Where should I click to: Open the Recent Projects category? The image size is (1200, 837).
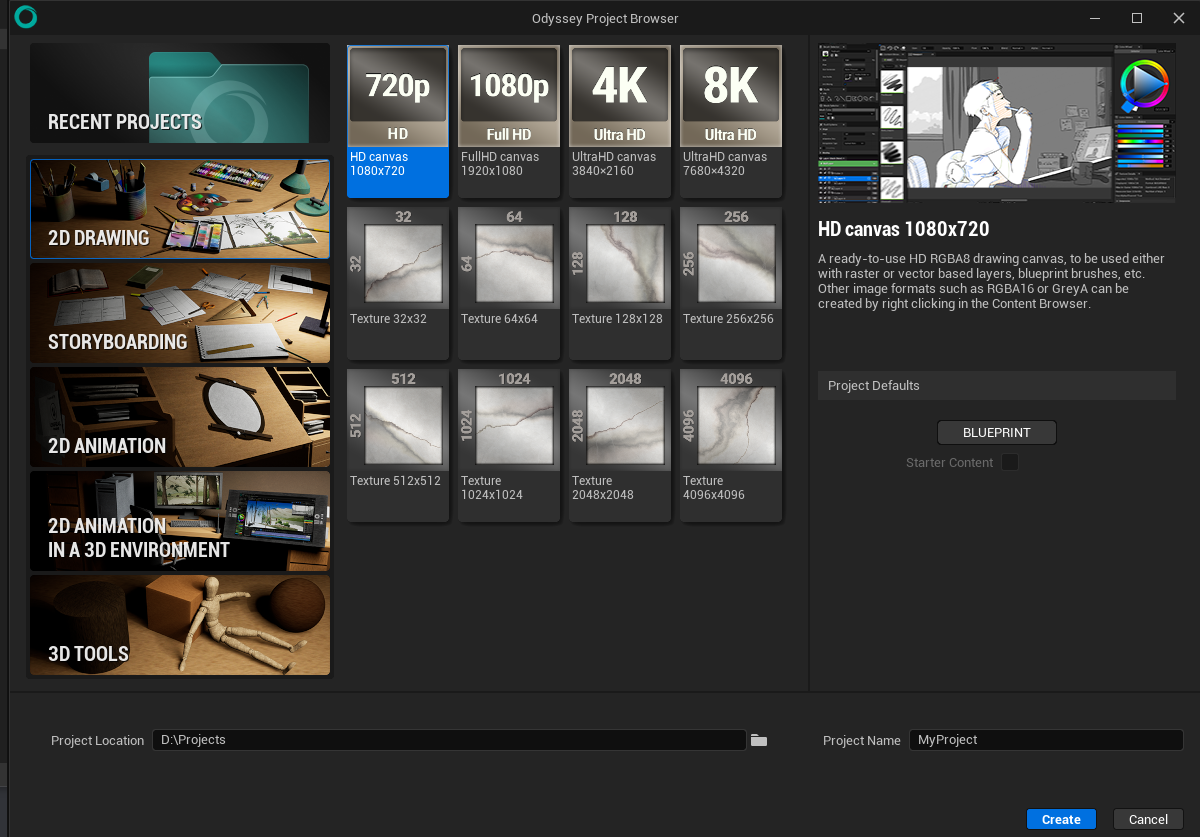tap(180, 93)
